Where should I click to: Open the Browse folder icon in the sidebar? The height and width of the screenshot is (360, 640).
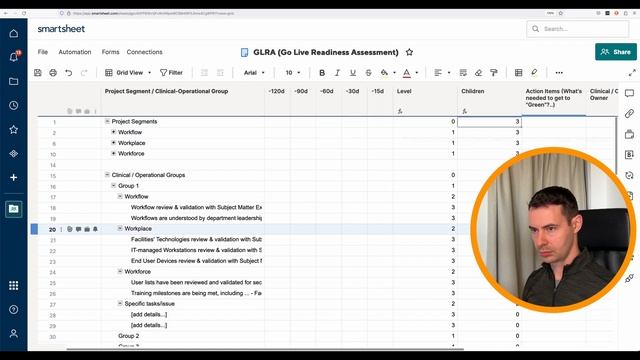point(13,81)
